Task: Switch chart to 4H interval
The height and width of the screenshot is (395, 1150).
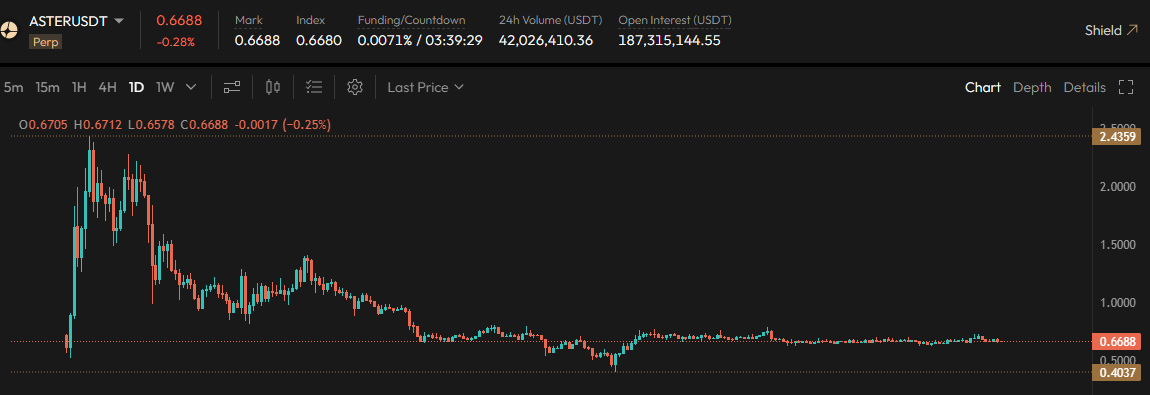Action: tap(107, 87)
